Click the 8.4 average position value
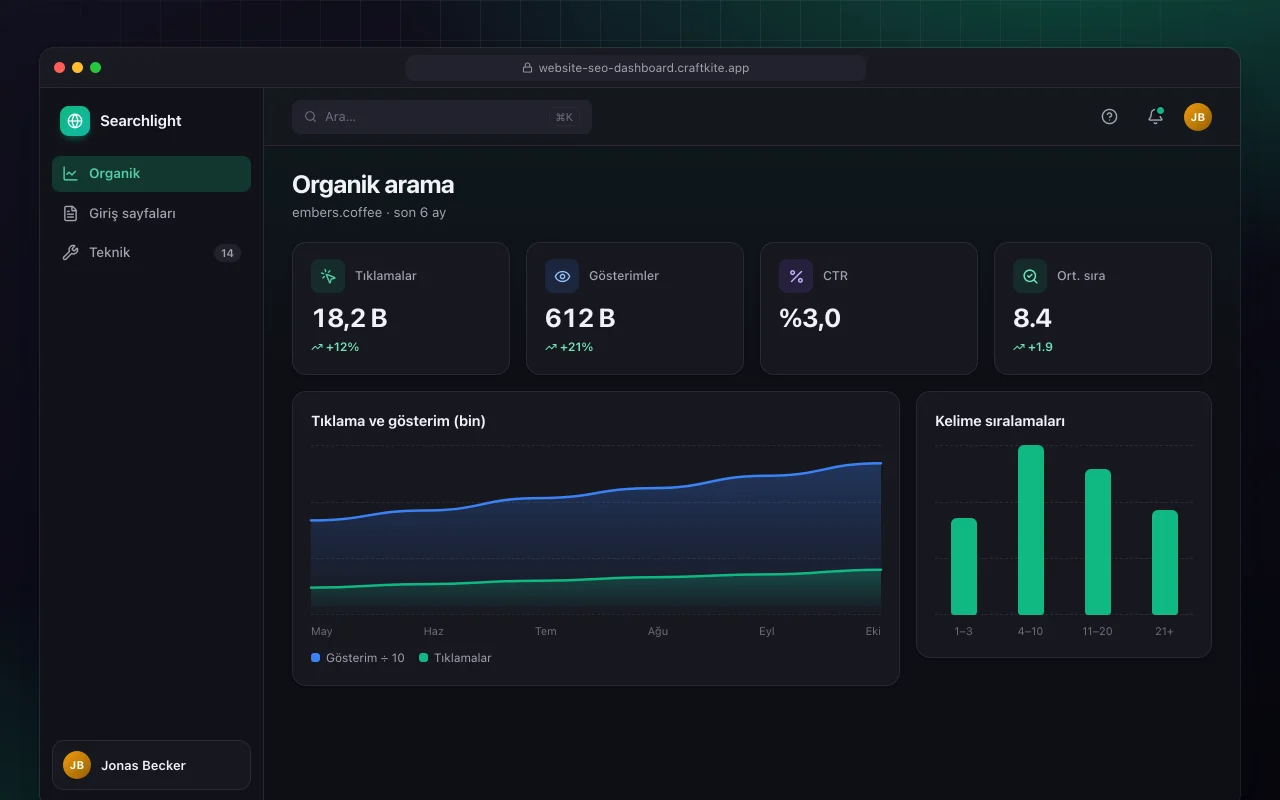Image resolution: width=1280 pixels, height=800 pixels. click(1033, 318)
